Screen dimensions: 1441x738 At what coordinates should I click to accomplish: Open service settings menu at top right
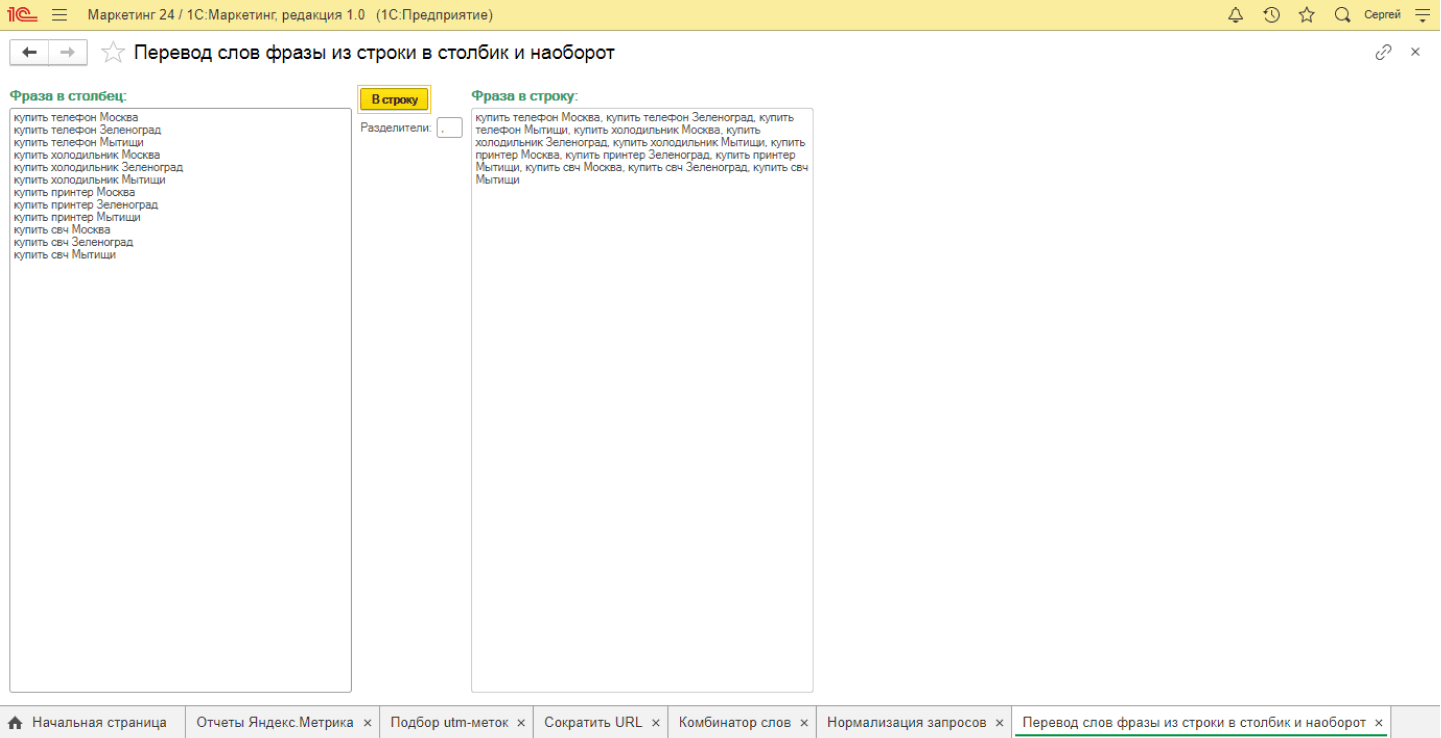coord(1422,15)
